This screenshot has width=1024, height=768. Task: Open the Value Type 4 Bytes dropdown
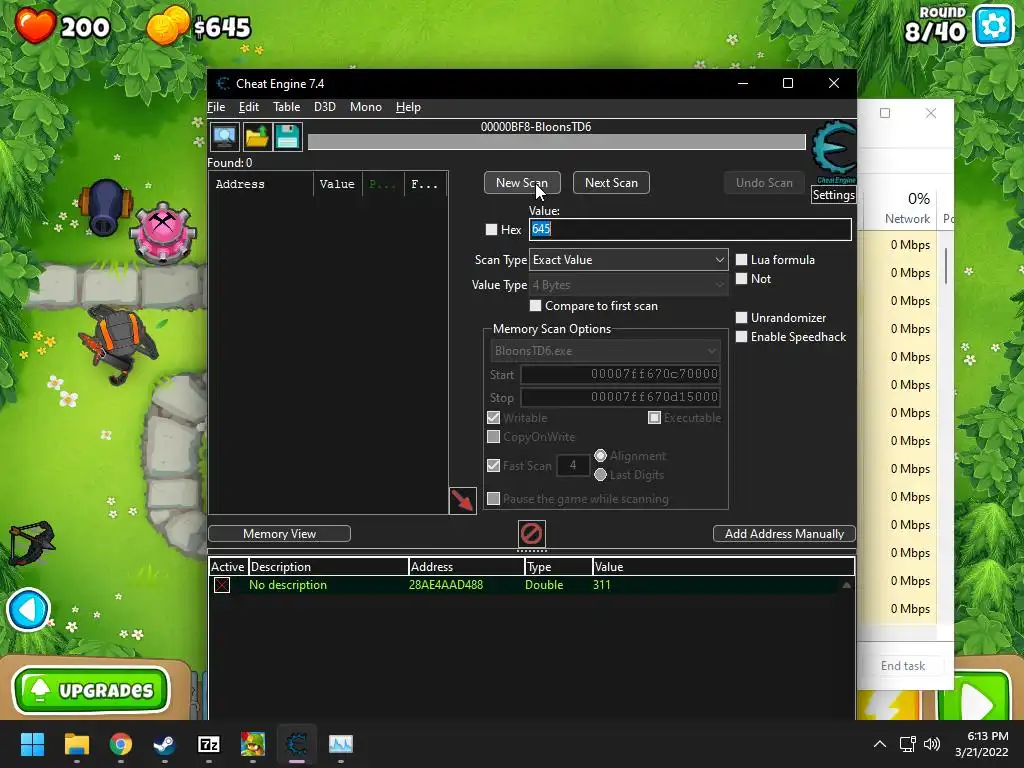(628, 285)
